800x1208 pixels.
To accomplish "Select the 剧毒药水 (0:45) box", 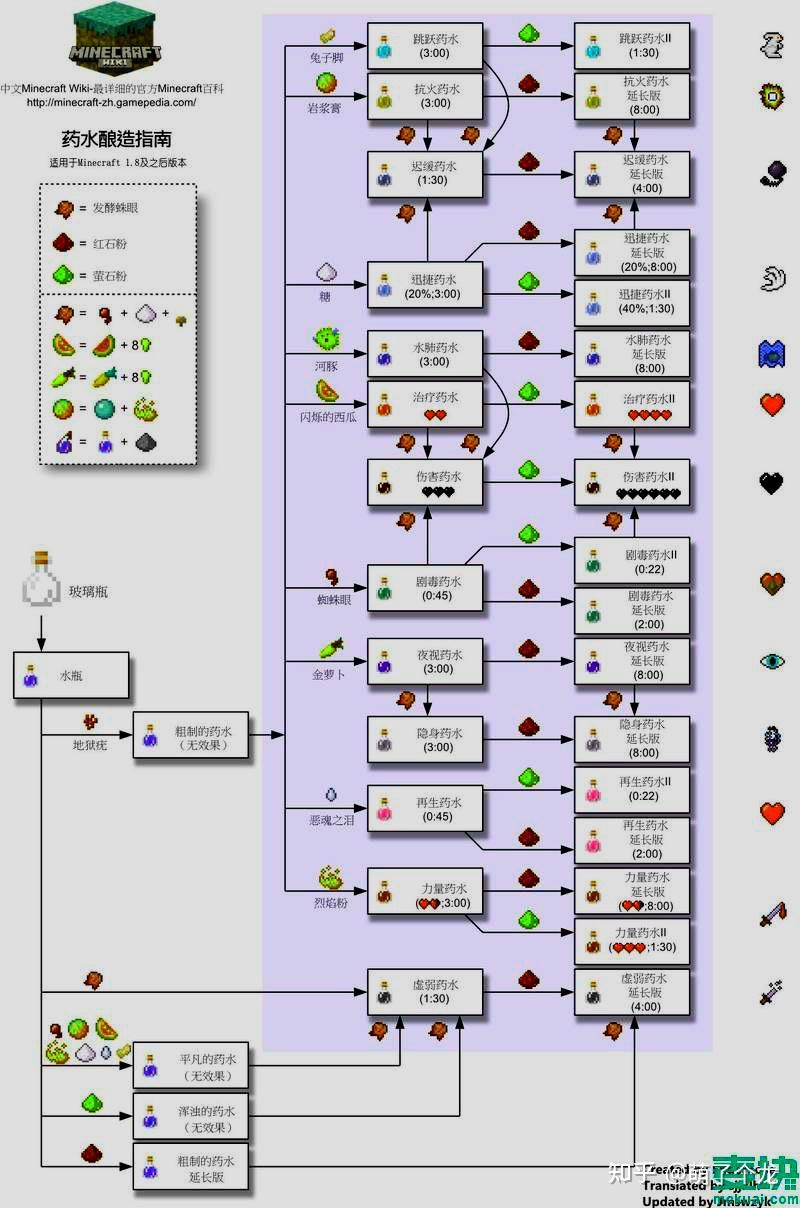I will click(426, 588).
